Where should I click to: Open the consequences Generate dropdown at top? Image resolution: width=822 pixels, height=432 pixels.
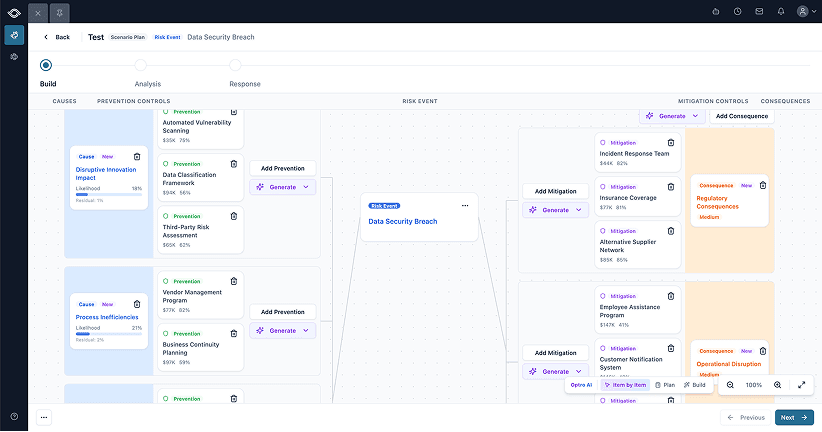[672, 116]
